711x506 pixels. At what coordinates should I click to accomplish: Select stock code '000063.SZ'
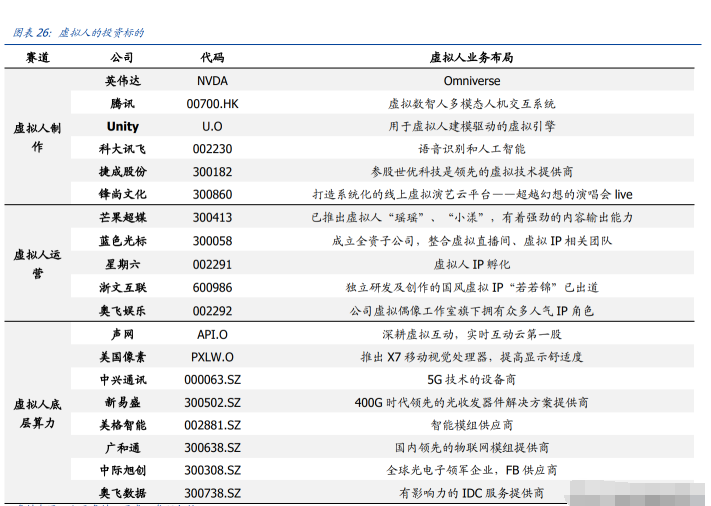[212, 380]
